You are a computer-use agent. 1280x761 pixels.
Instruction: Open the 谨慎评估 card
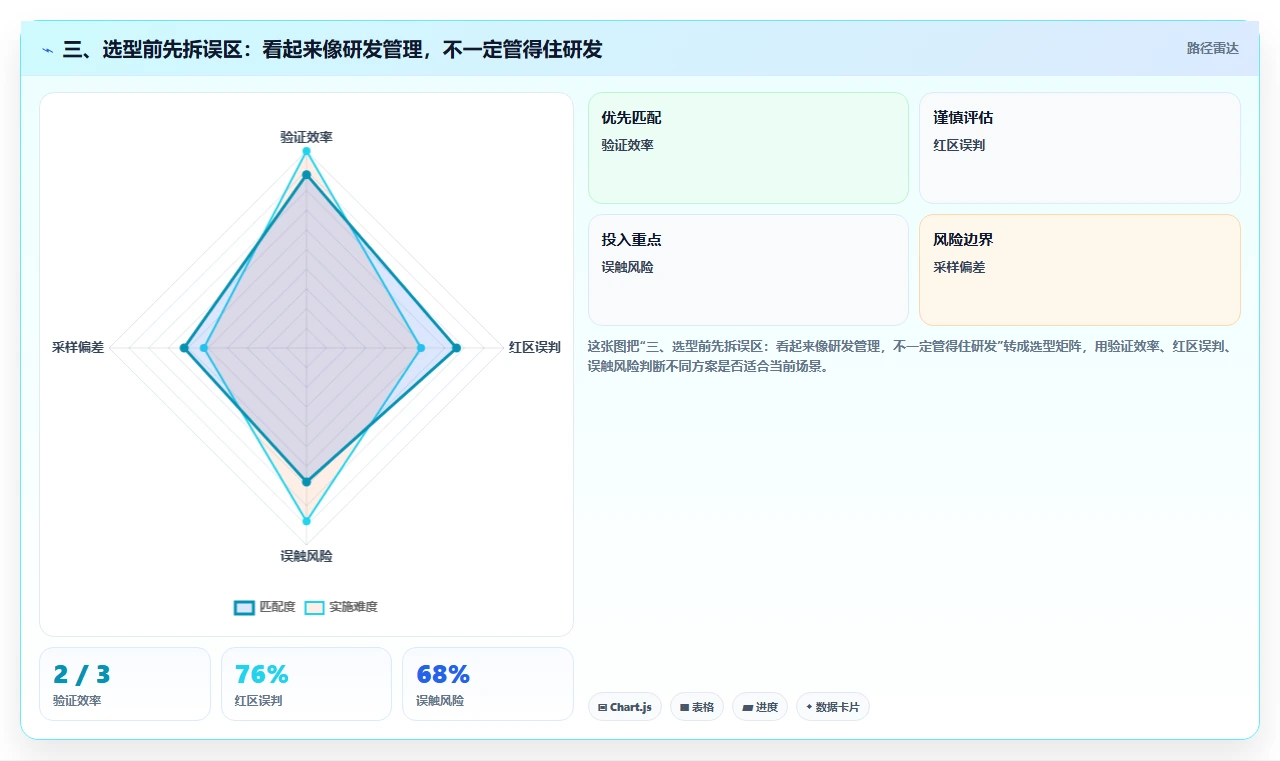pyautogui.click(x=1080, y=148)
